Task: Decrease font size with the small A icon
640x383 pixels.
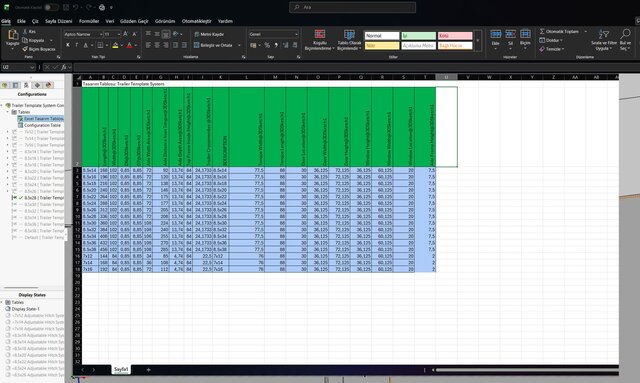Action: tap(134, 34)
